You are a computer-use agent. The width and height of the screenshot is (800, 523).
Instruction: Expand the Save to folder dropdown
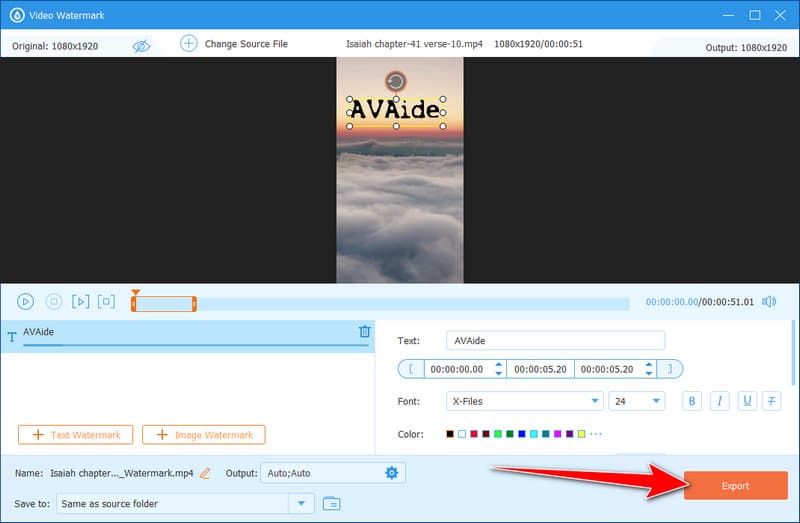(x=301, y=504)
